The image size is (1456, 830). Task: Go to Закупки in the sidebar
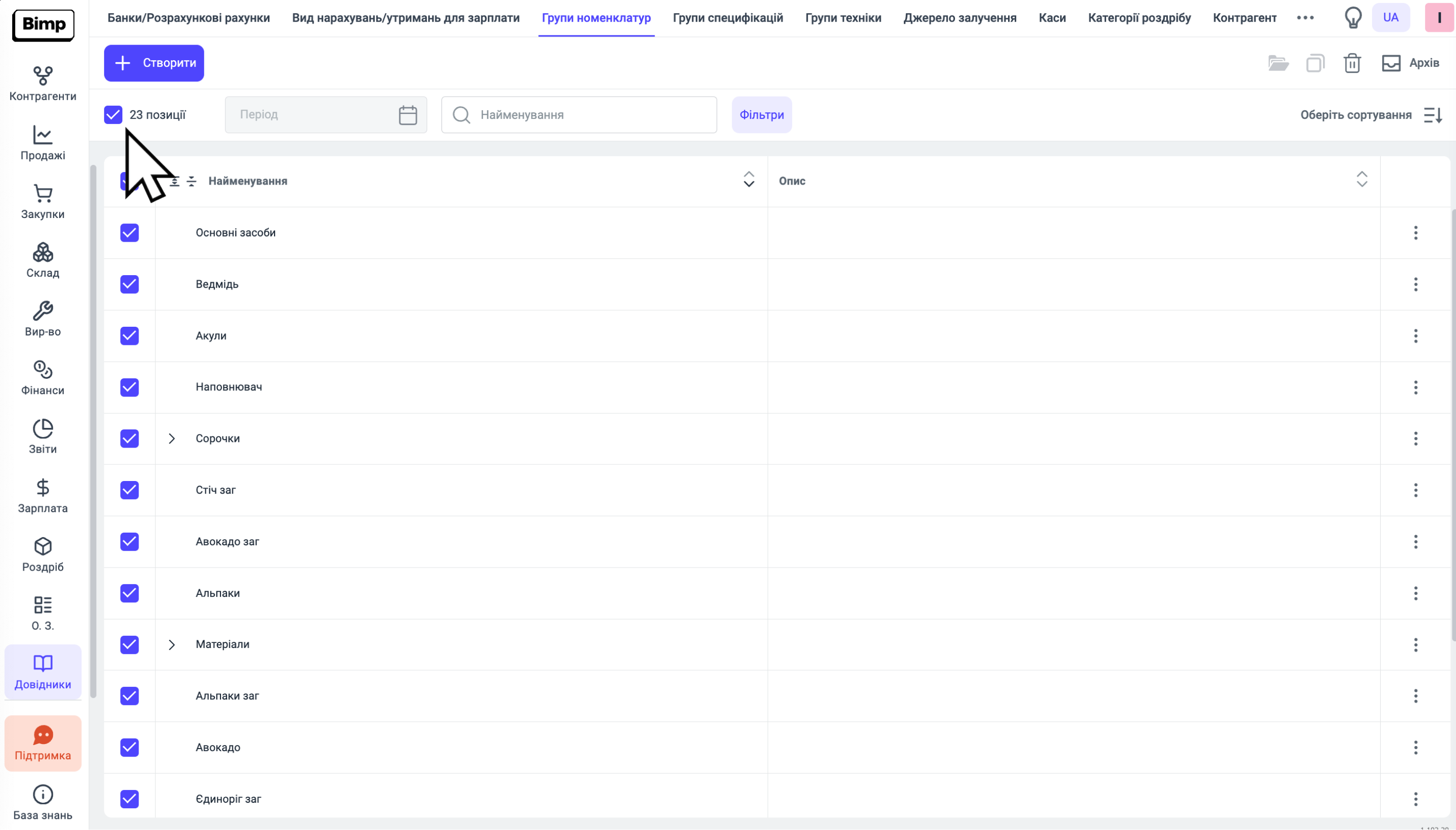(43, 202)
